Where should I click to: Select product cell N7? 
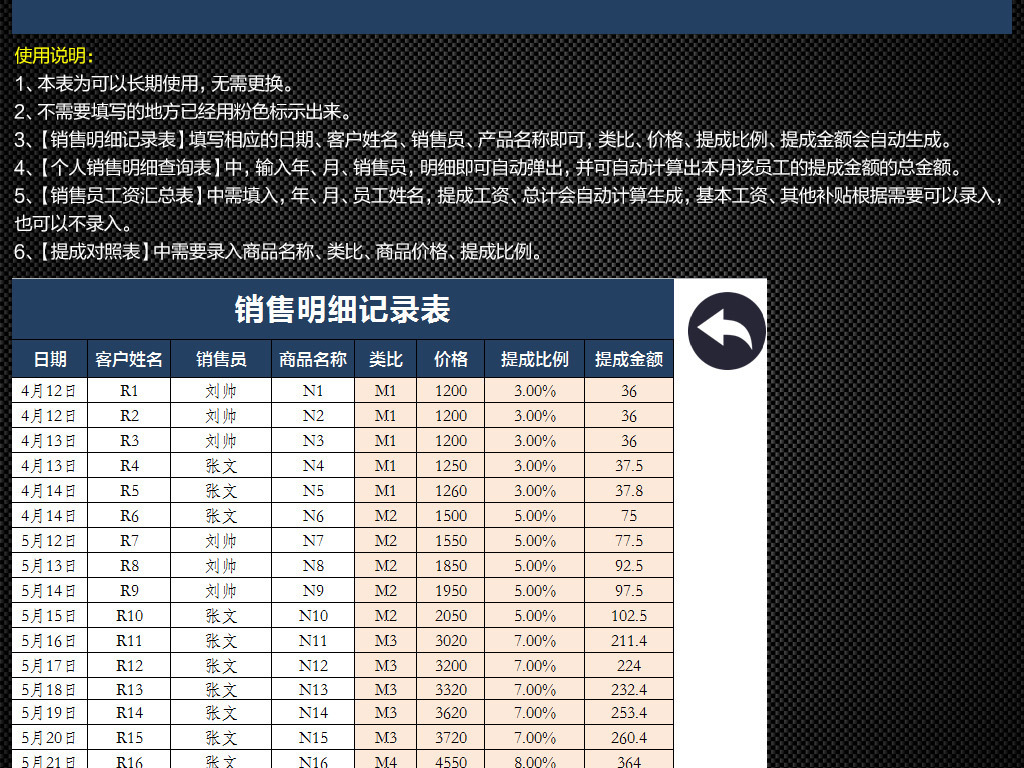pyautogui.click(x=313, y=540)
